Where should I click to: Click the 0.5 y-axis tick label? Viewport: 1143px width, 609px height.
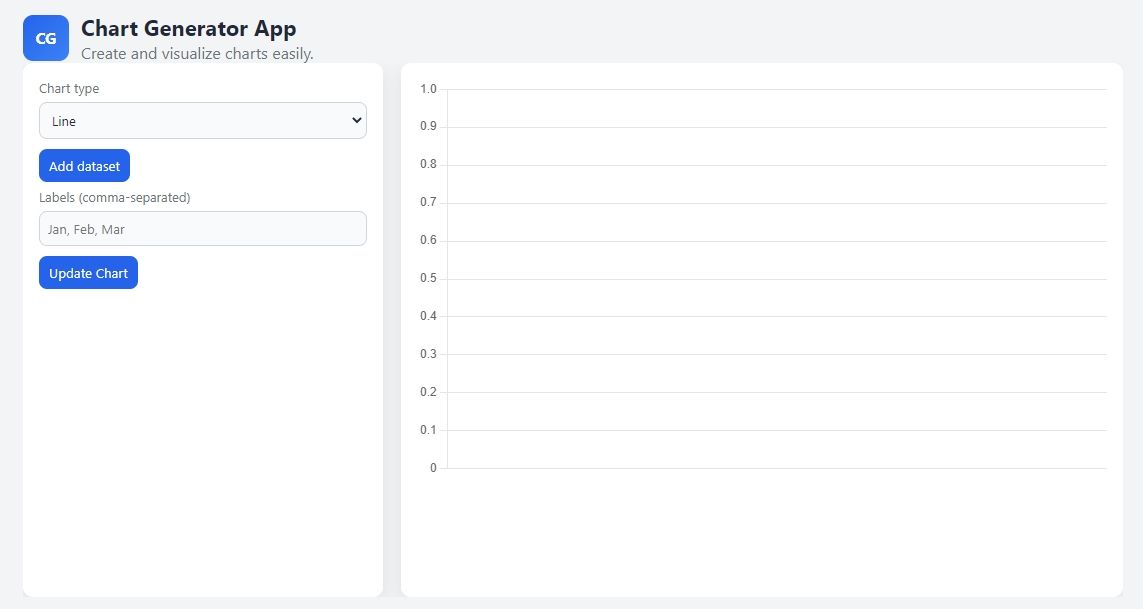pyautogui.click(x=428, y=279)
